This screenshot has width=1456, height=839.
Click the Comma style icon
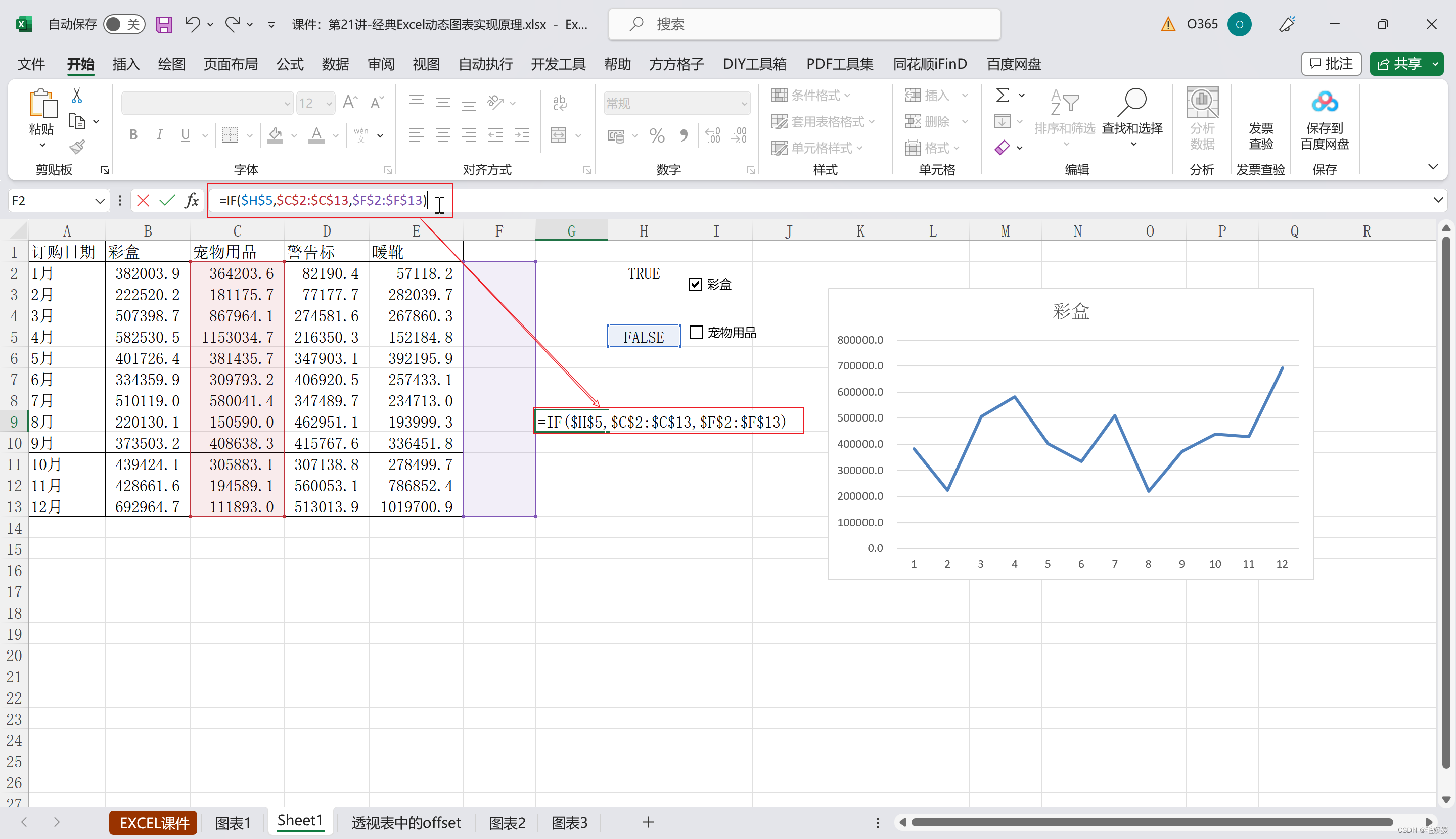click(x=684, y=135)
